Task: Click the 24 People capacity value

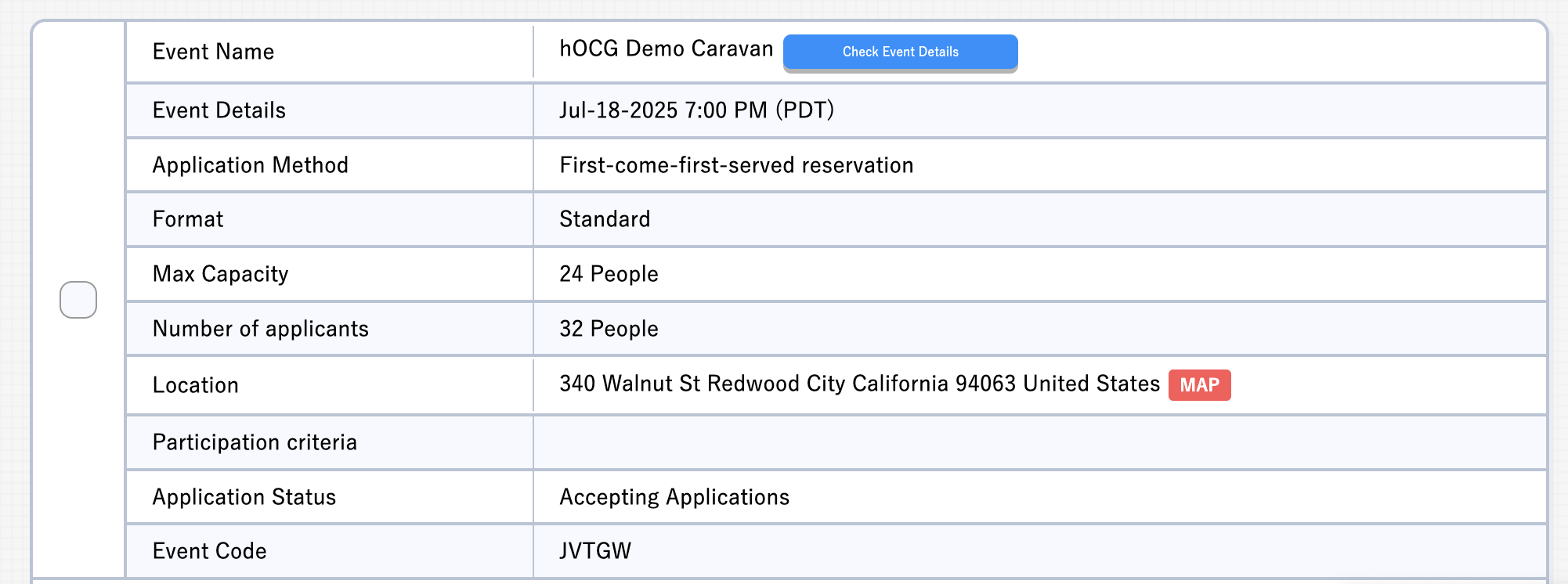Action: tap(609, 274)
